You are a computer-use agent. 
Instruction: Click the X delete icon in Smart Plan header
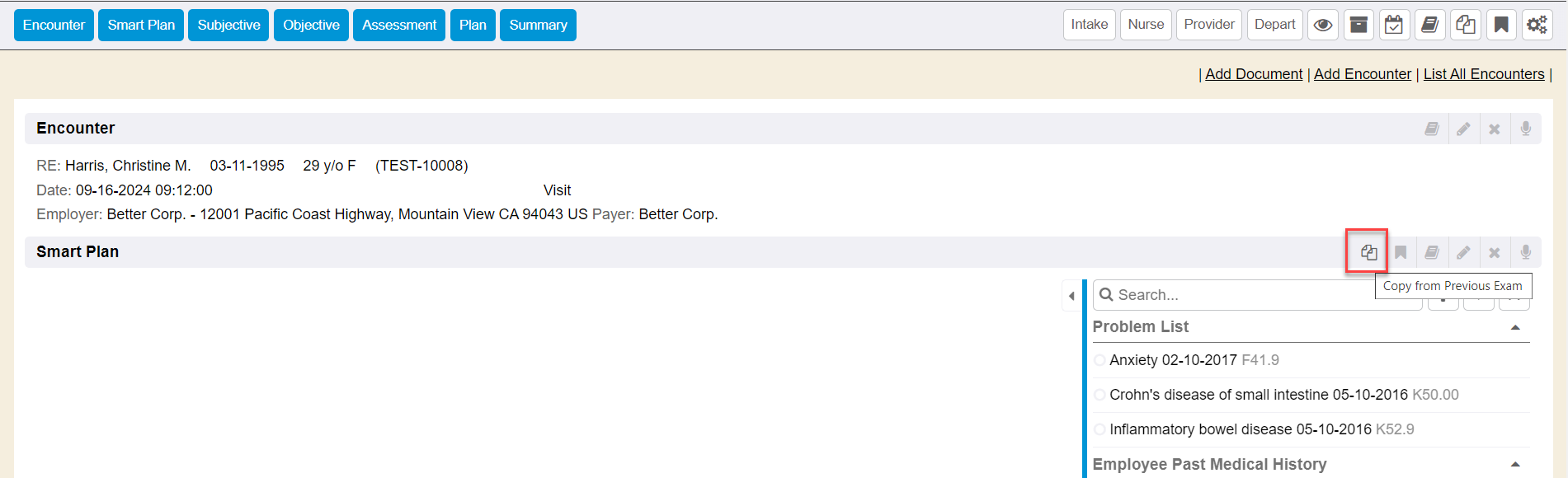coord(1495,252)
